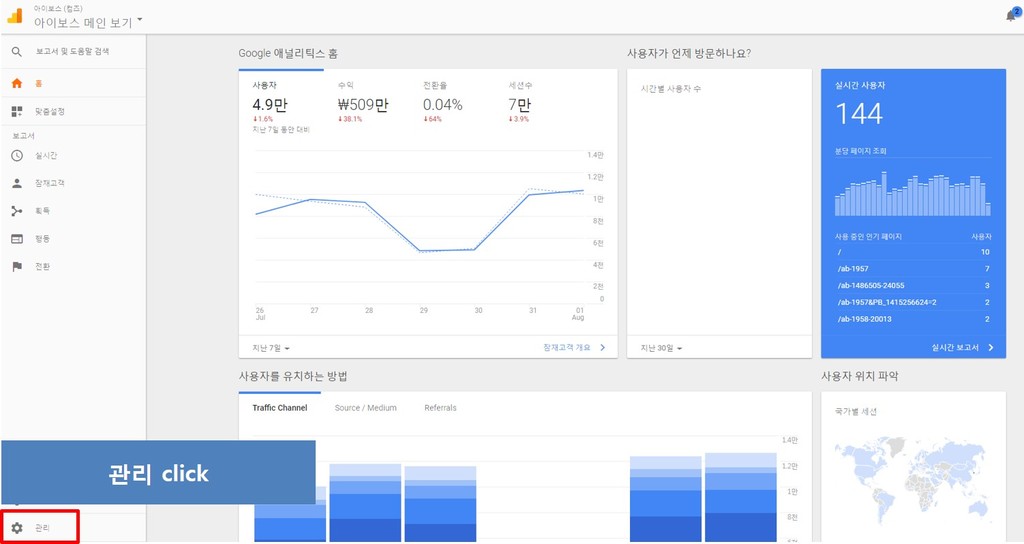
Task: Click the 실시간 clock icon
Action: click(x=17, y=155)
